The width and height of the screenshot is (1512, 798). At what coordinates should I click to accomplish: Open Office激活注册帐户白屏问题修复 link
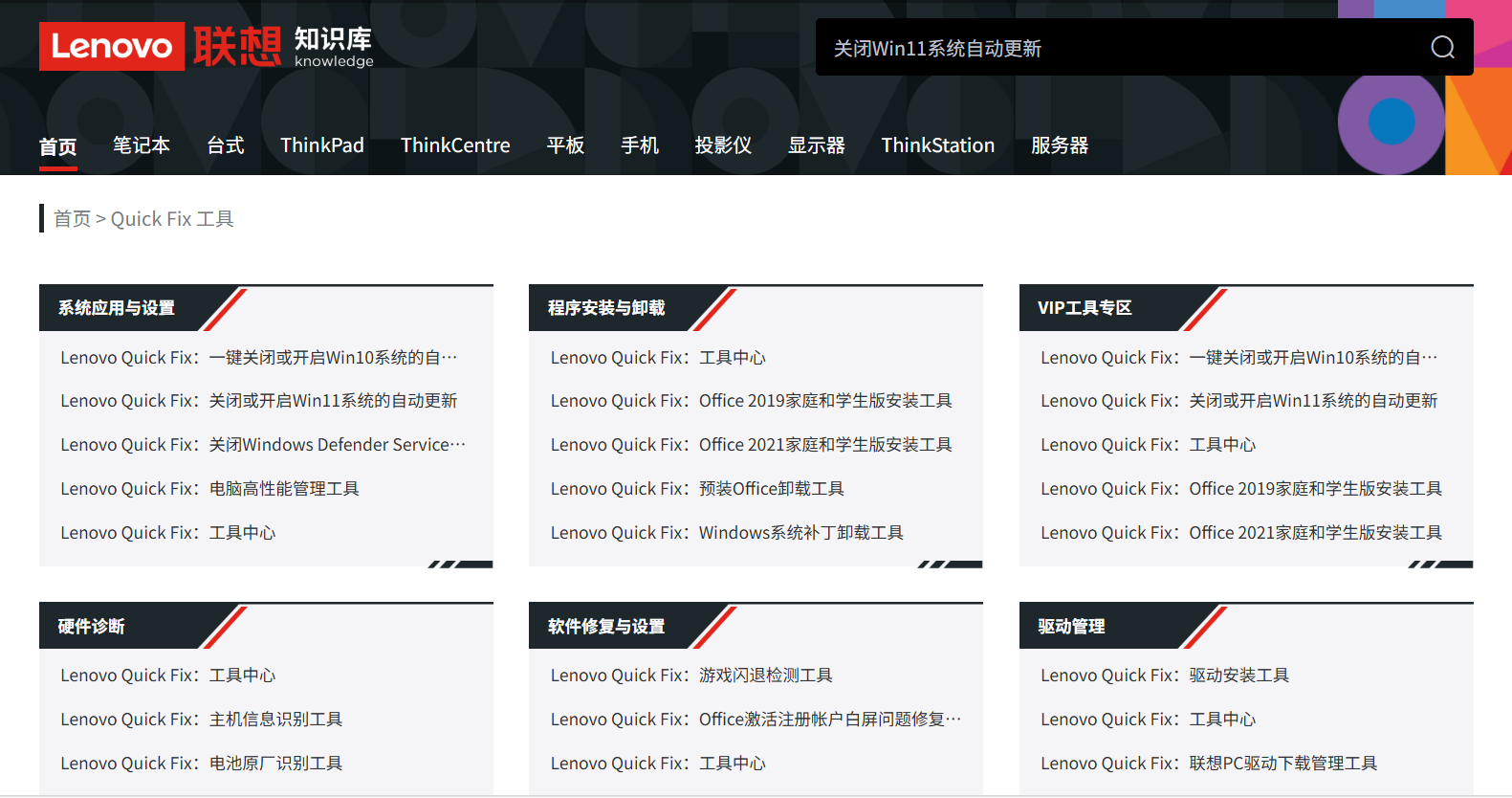[756, 720]
